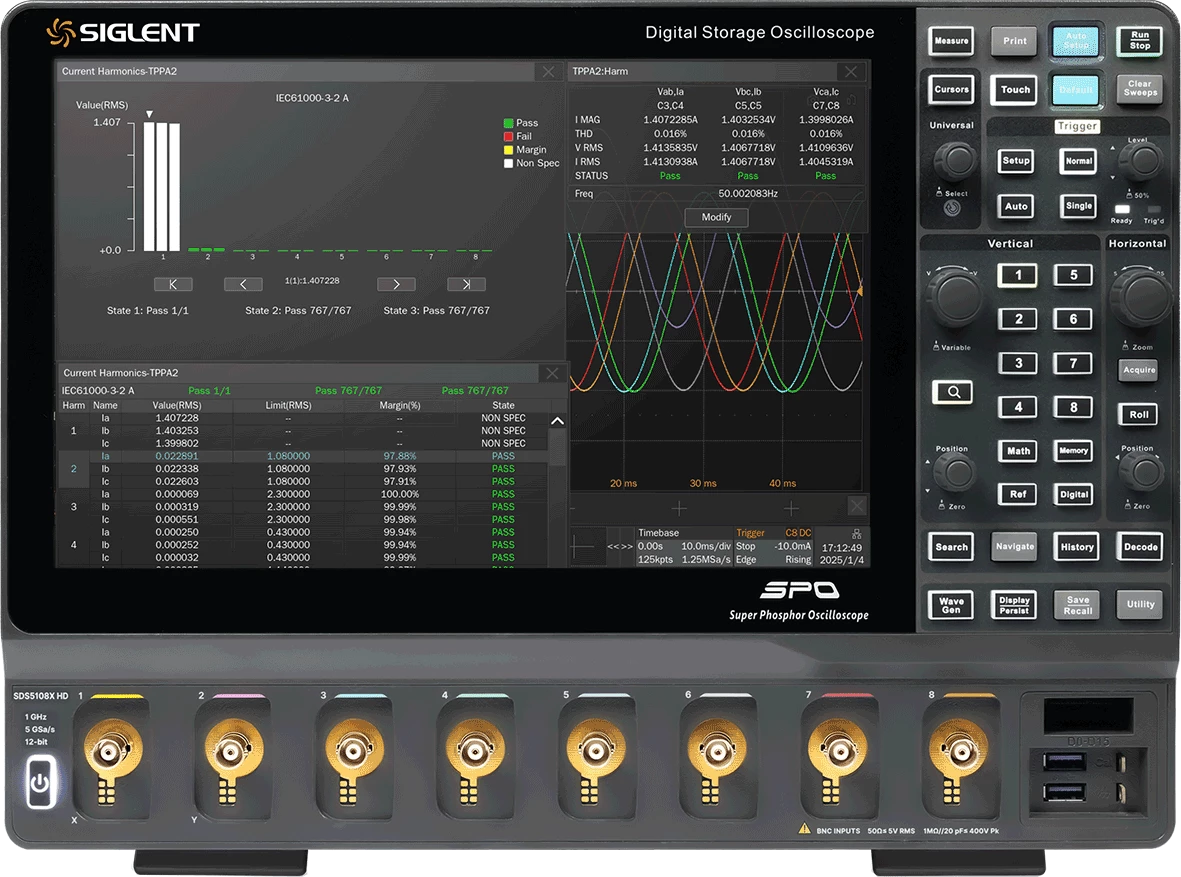Click the date time 17:12:49 display
Screen dimensions: 1181x877
pyautogui.click(x=841, y=554)
